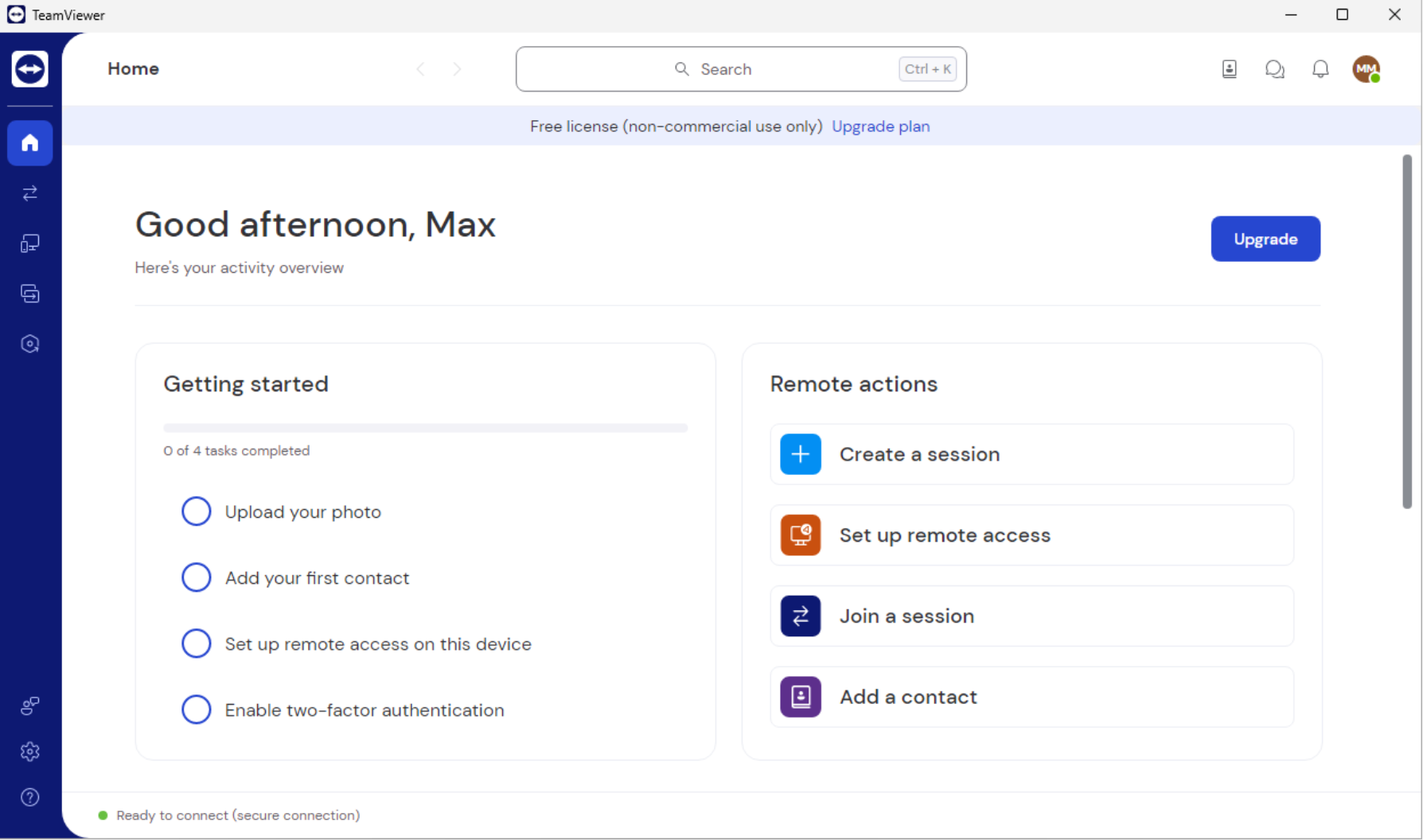The height and width of the screenshot is (840, 1423).
Task: Click the back navigation chevron
Action: pyautogui.click(x=420, y=68)
